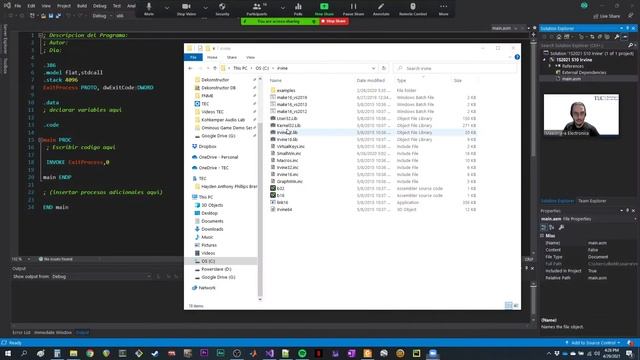This screenshot has height=360, width=640.
Task: Select the SmallWin.inc file
Action: 289,153
